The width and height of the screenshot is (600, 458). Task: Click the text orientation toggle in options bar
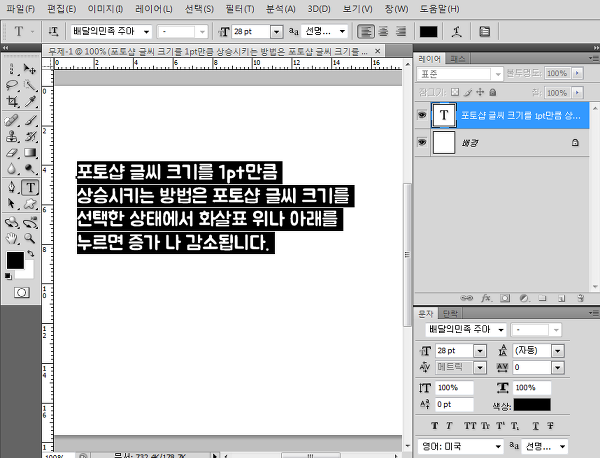coord(53,31)
